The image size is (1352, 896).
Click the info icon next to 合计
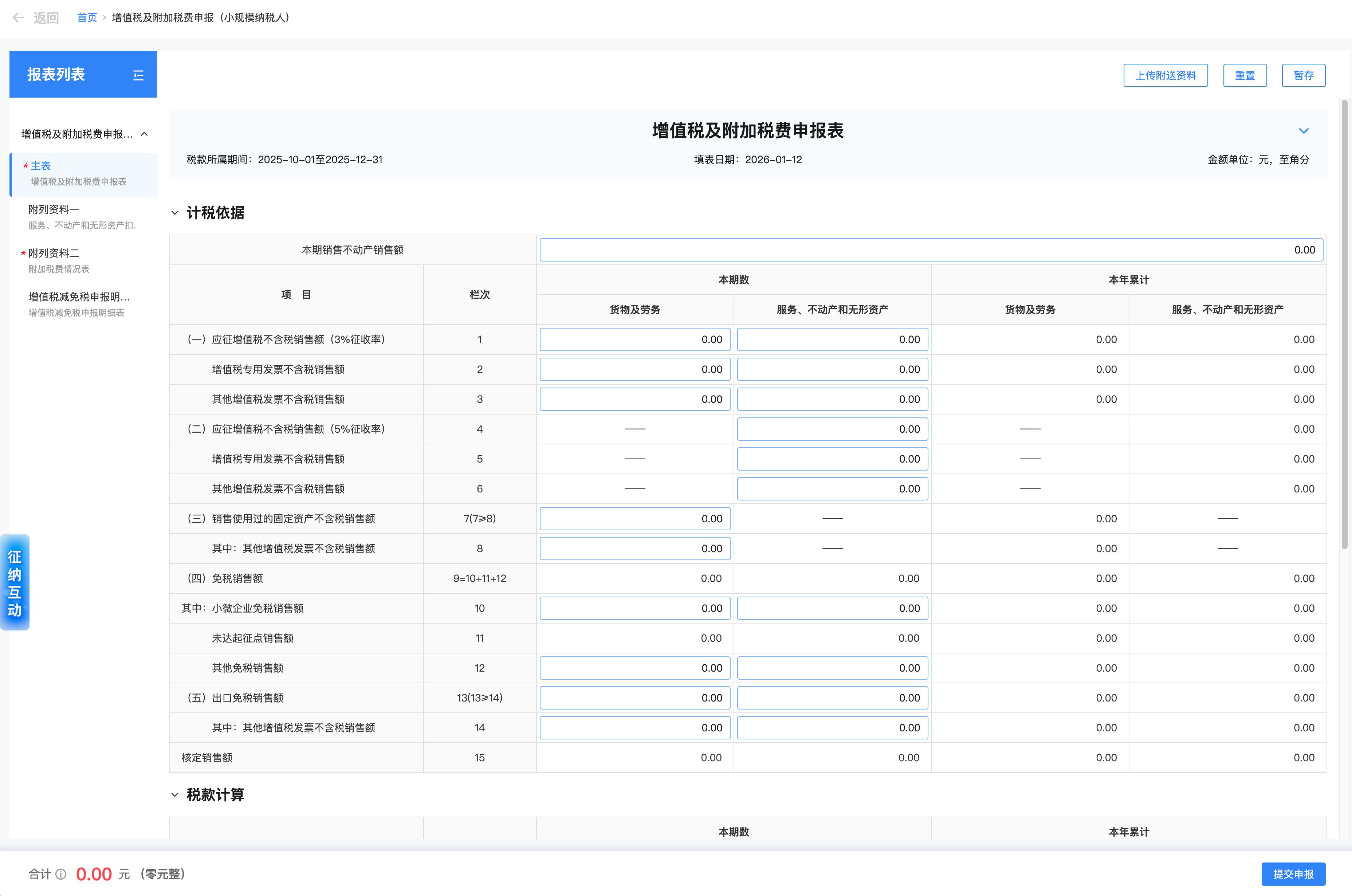point(61,874)
